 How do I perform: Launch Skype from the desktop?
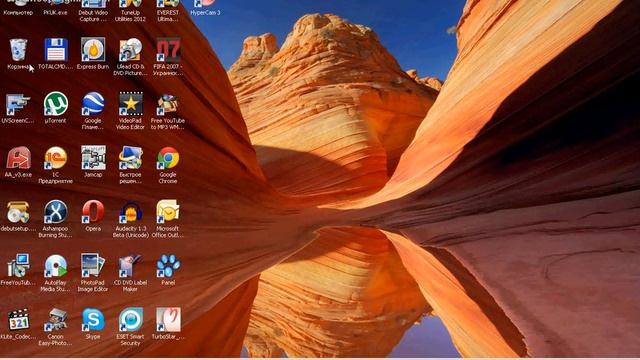tap(93, 320)
